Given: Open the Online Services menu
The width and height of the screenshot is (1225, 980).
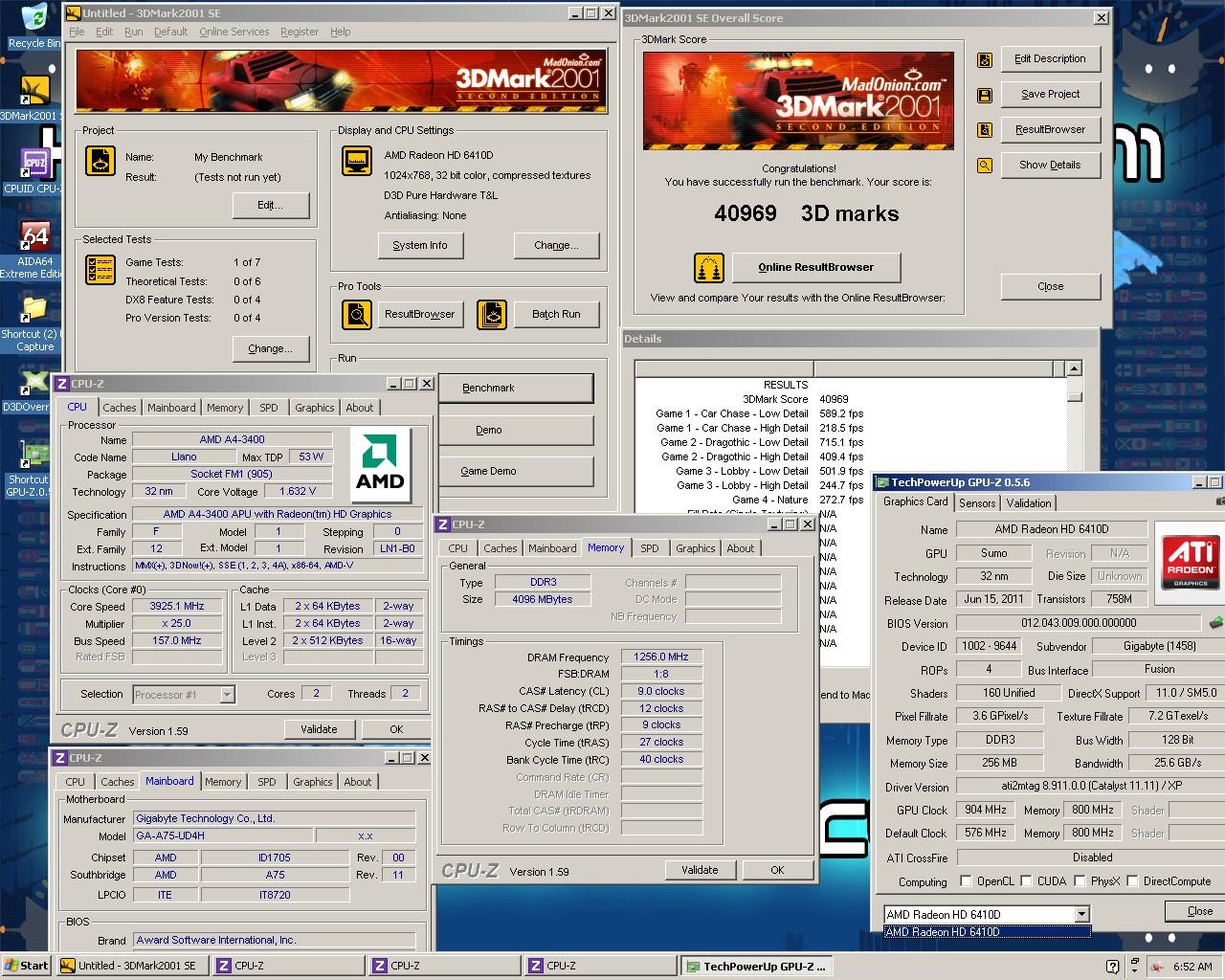Looking at the screenshot, I should click(x=234, y=32).
